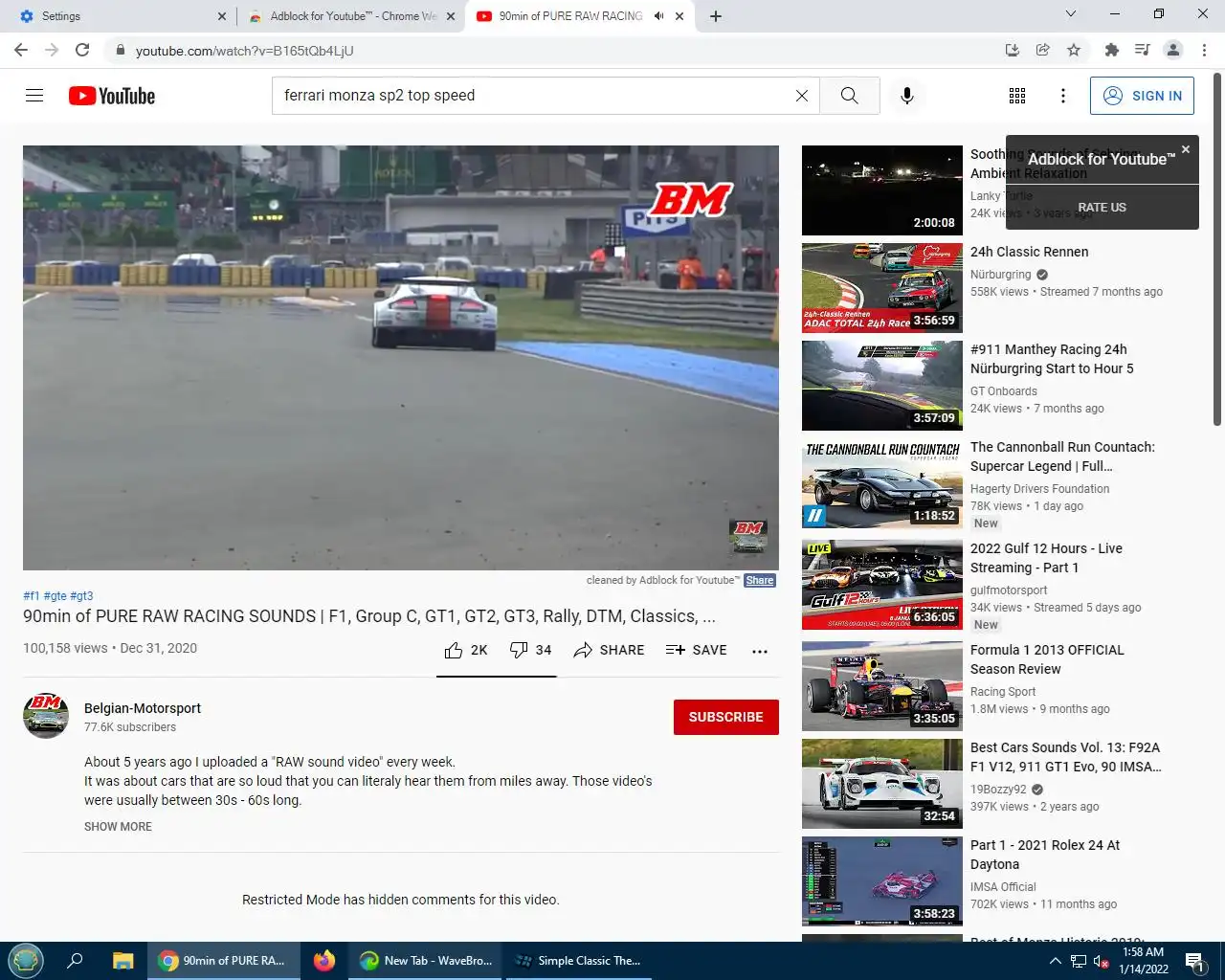Click the video player area
The width and height of the screenshot is (1225, 980).
[x=401, y=358]
